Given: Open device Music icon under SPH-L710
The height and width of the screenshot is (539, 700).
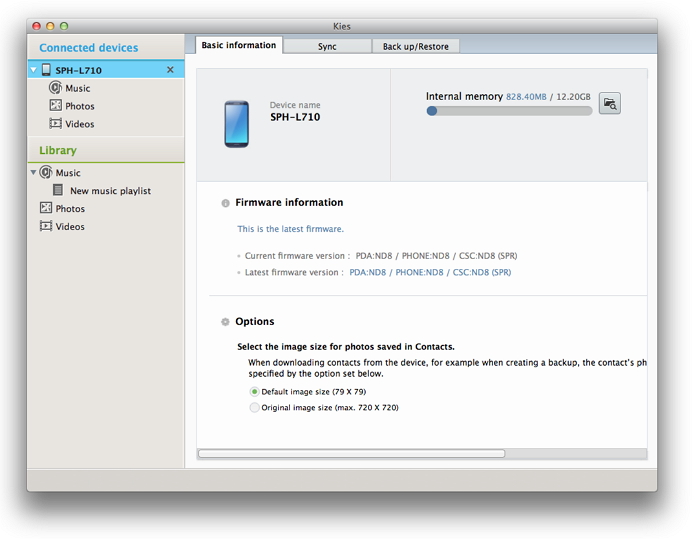Looking at the screenshot, I should pos(55,88).
